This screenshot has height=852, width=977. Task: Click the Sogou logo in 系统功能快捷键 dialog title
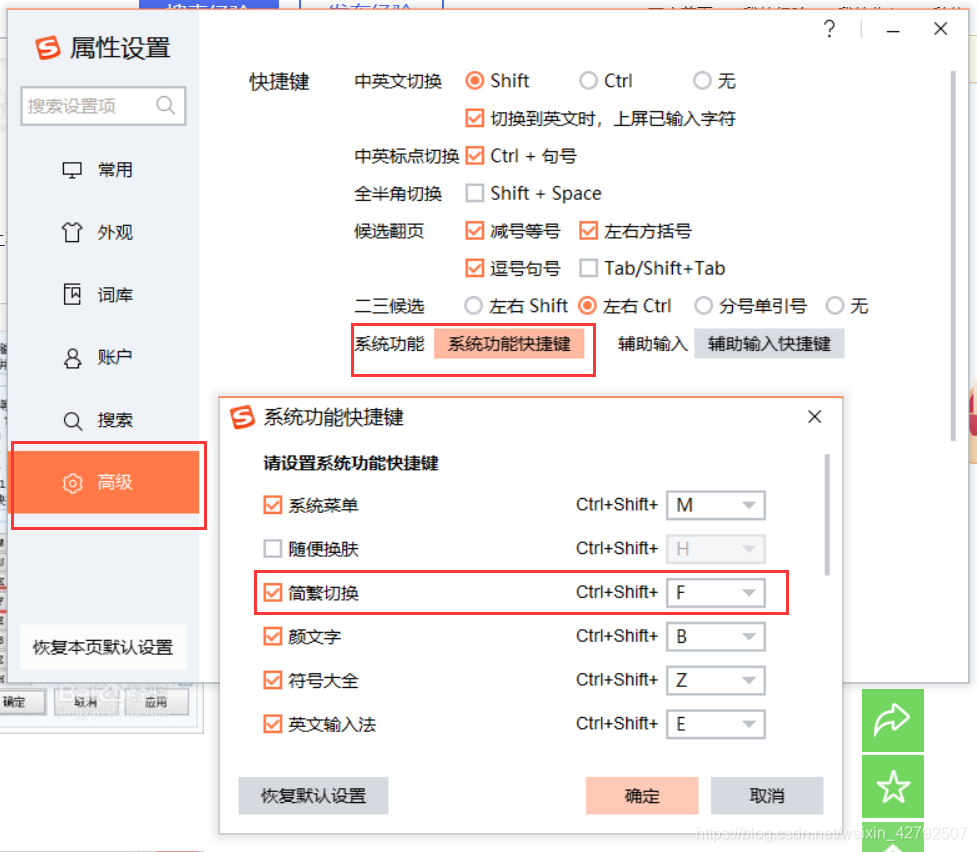pyautogui.click(x=243, y=417)
